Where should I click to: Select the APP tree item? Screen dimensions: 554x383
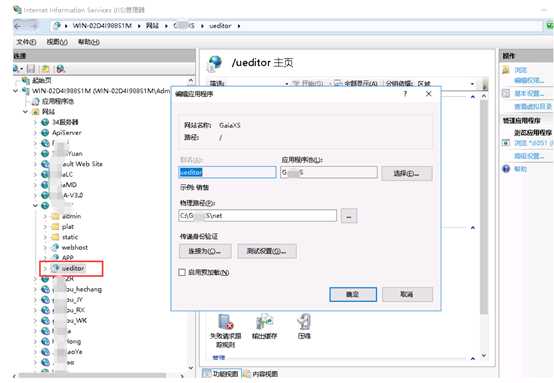(67, 258)
